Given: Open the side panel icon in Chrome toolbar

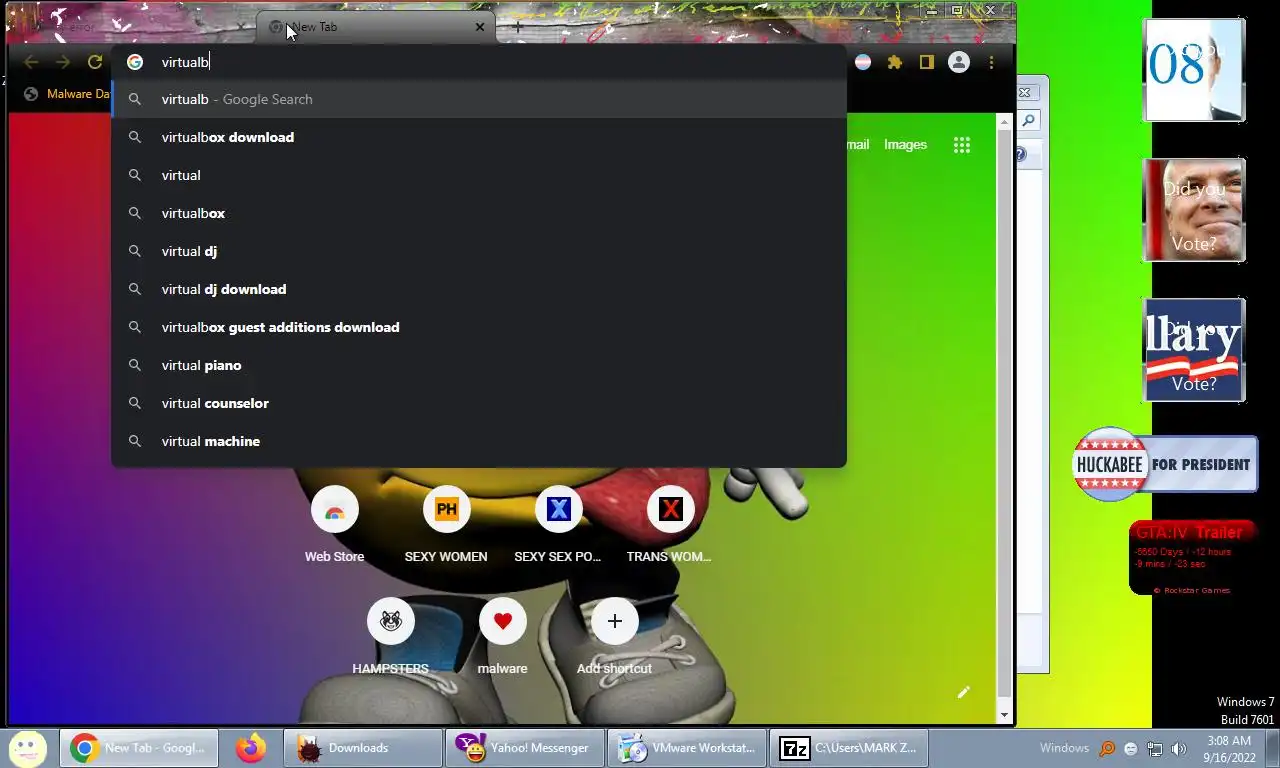Looking at the screenshot, I should [927, 62].
